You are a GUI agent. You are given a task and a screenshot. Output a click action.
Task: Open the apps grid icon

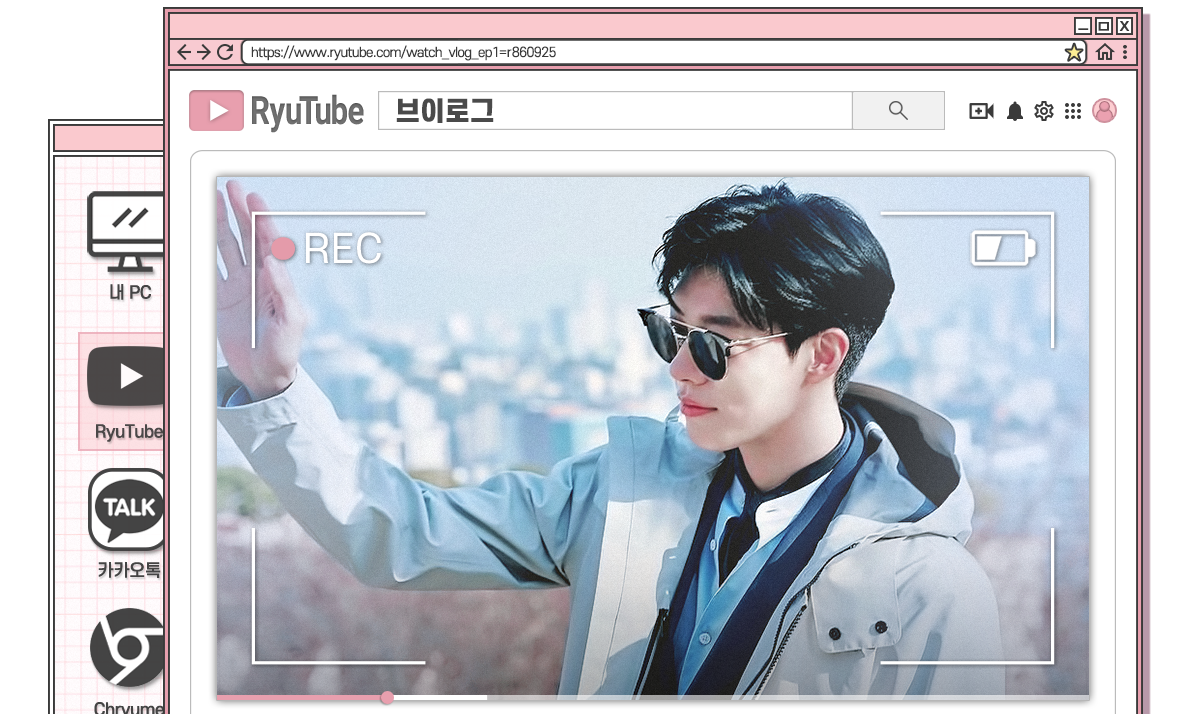tap(1072, 112)
